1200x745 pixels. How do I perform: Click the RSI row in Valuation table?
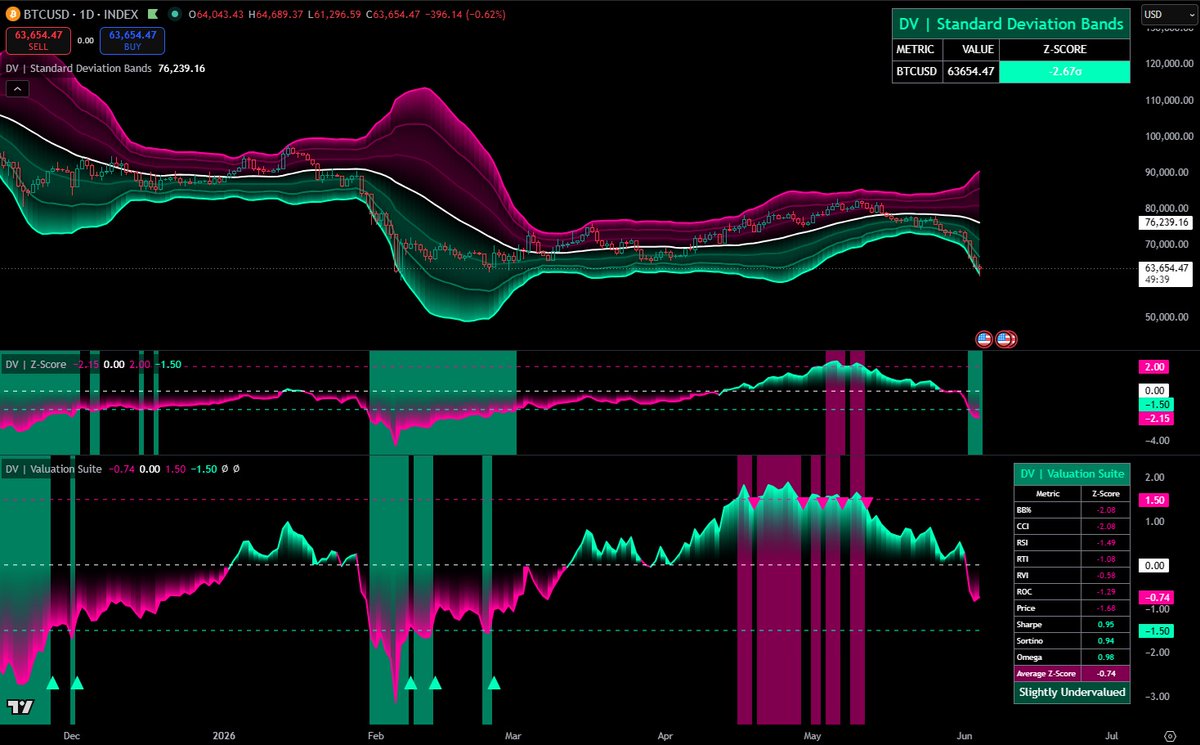[1072, 542]
